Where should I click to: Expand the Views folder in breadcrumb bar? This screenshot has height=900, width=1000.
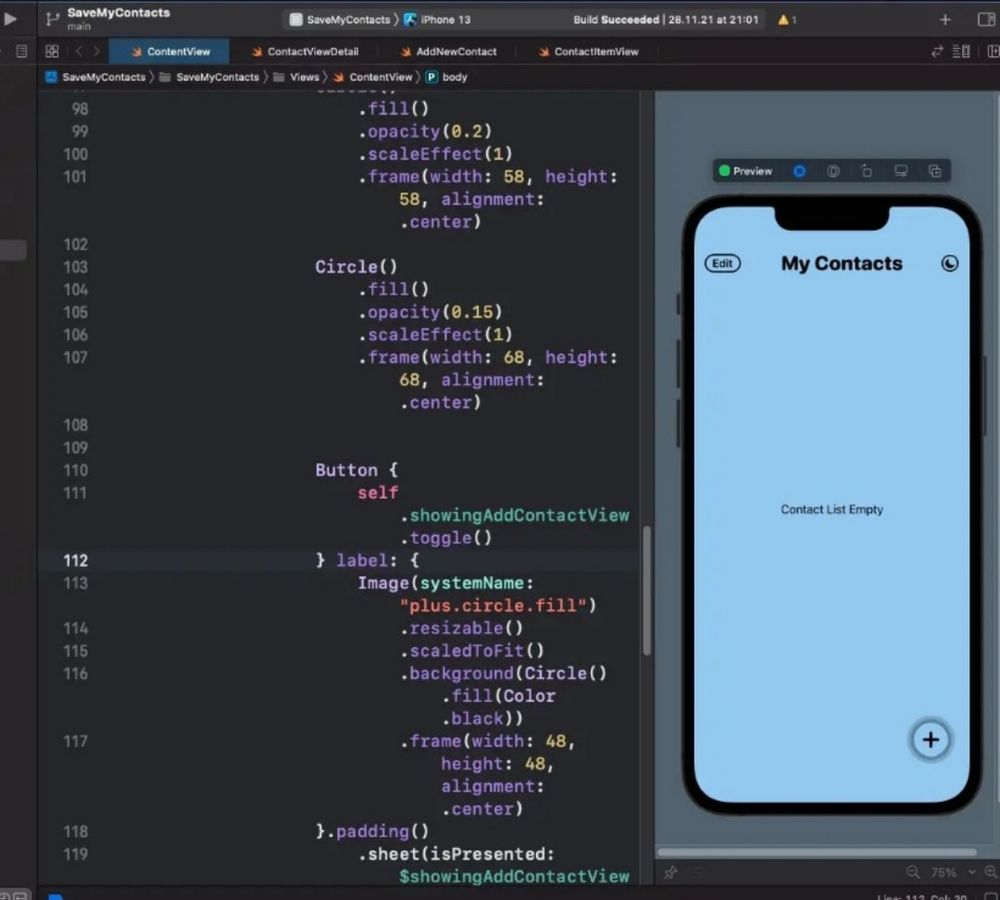pos(304,77)
